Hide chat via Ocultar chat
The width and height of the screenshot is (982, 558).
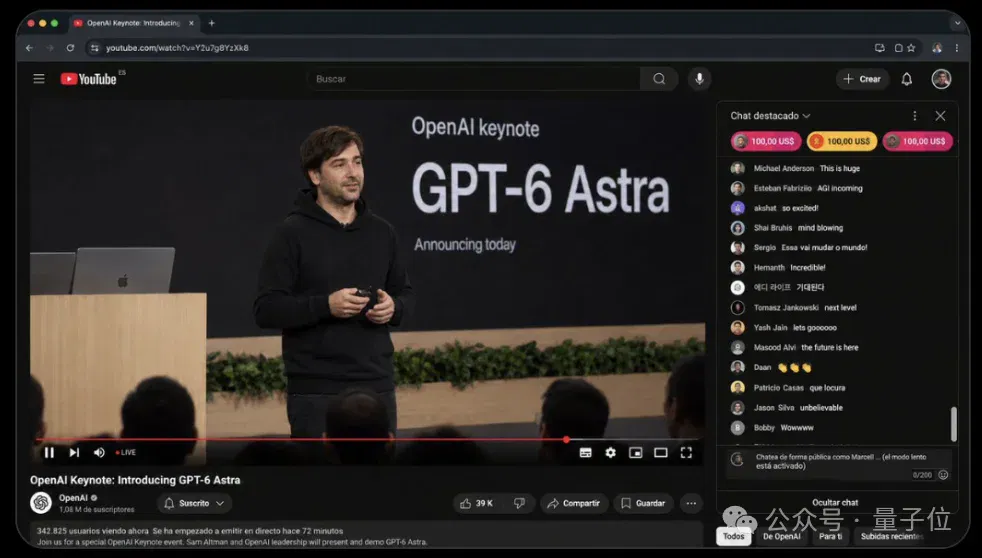point(835,502)
